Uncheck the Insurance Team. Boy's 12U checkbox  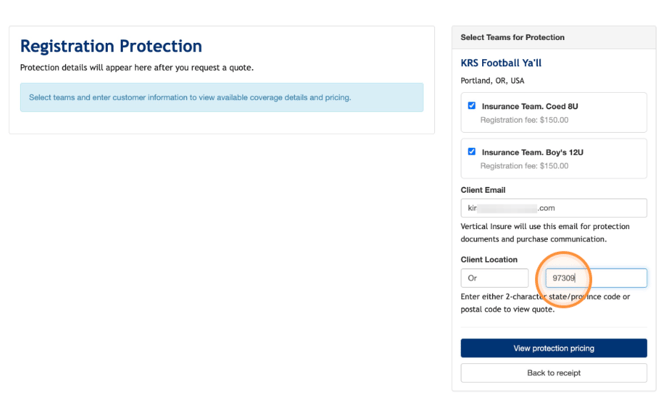click(x=471, y=152)
